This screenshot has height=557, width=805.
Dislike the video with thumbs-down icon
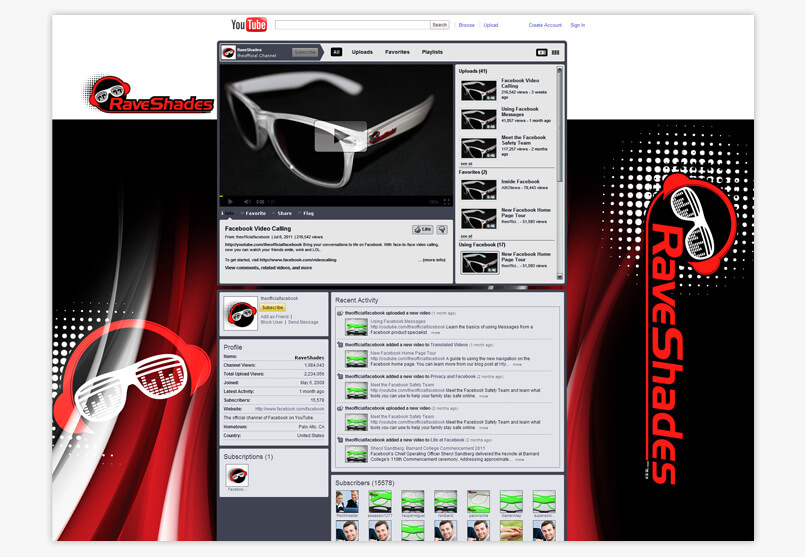[442, 229]
